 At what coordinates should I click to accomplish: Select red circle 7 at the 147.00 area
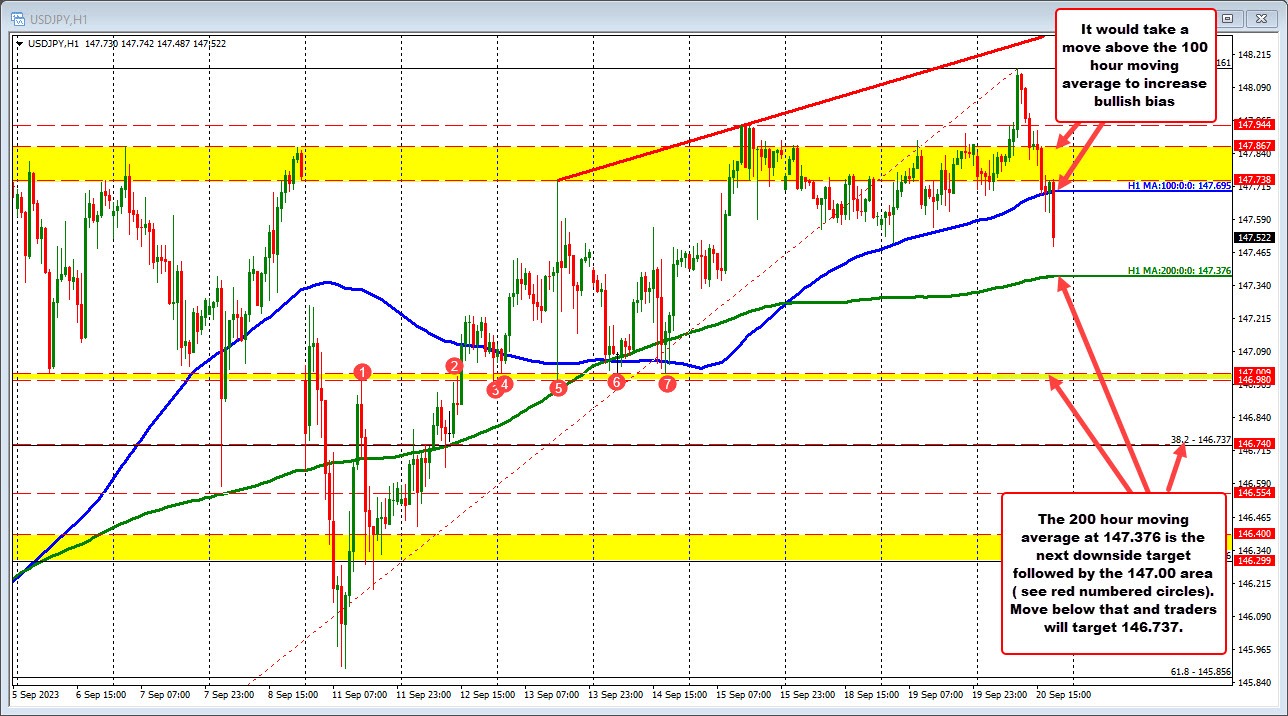pyautogui.click(x=667, y=382)
